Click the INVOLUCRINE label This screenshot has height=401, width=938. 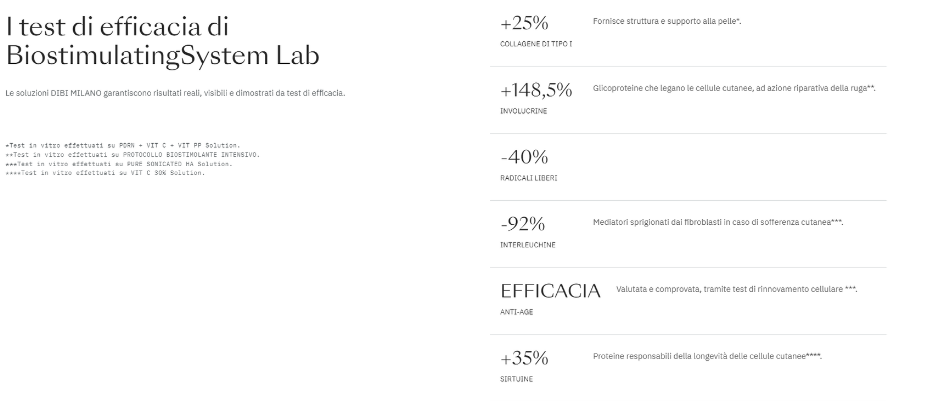[x=523, y=111]
